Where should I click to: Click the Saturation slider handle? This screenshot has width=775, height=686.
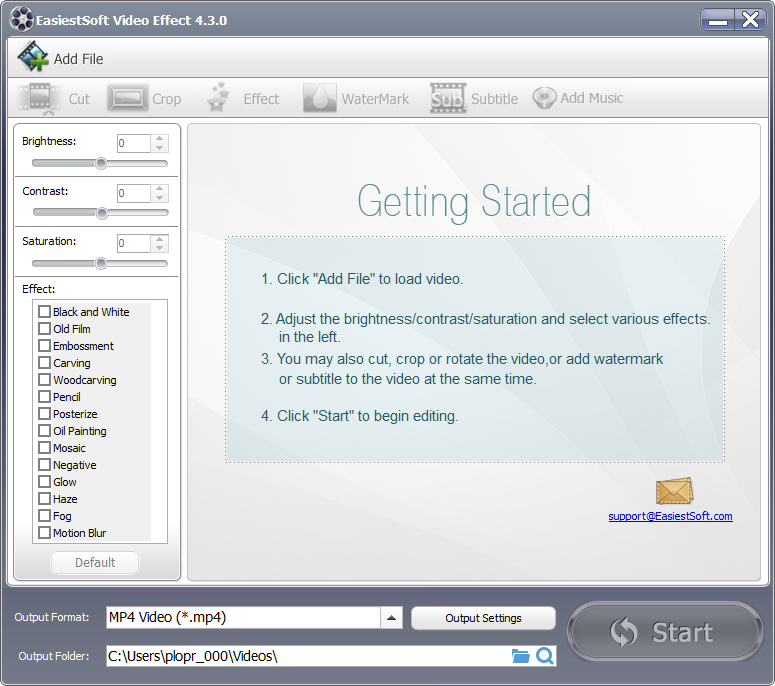tap(101, 263)
